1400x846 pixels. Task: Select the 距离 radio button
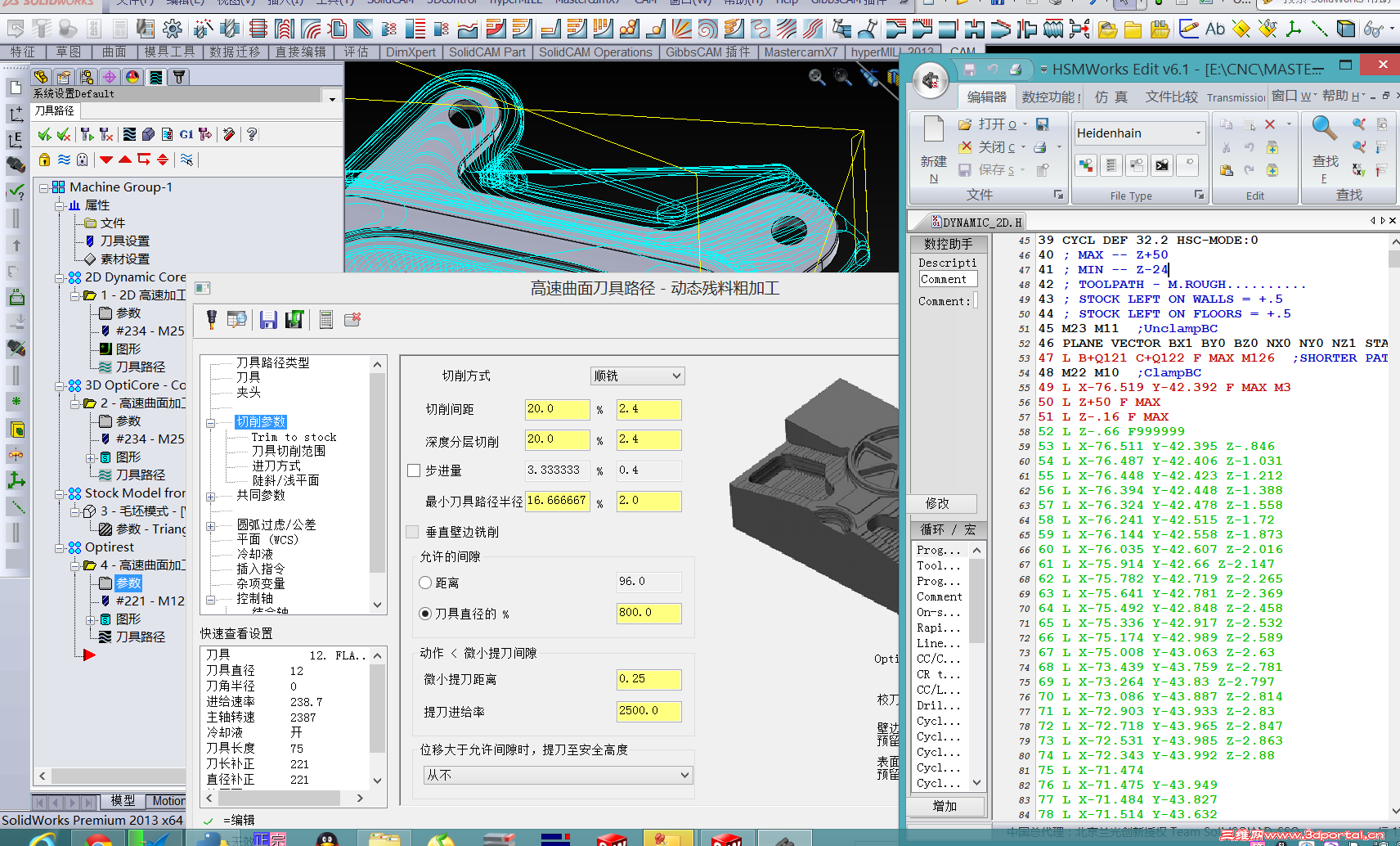(425, 583)
